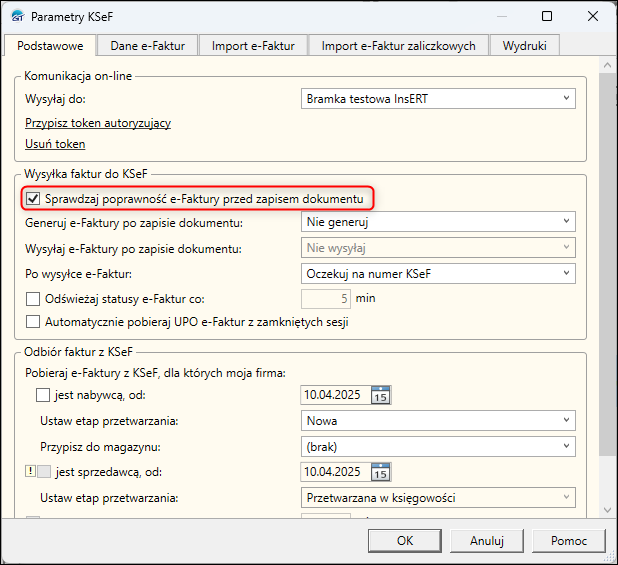Click the Parametry KSeF title bar icon
The image size is (618, 565).
point(17,17)
